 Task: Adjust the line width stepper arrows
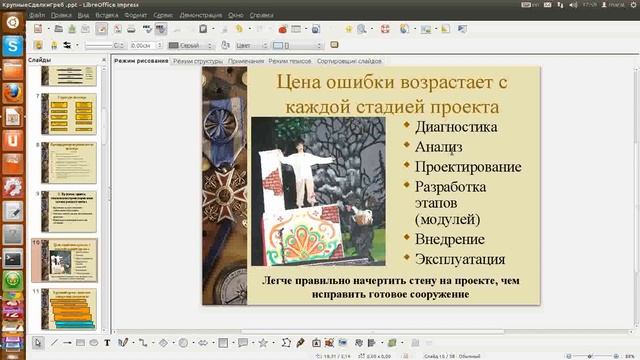(160, 45)
